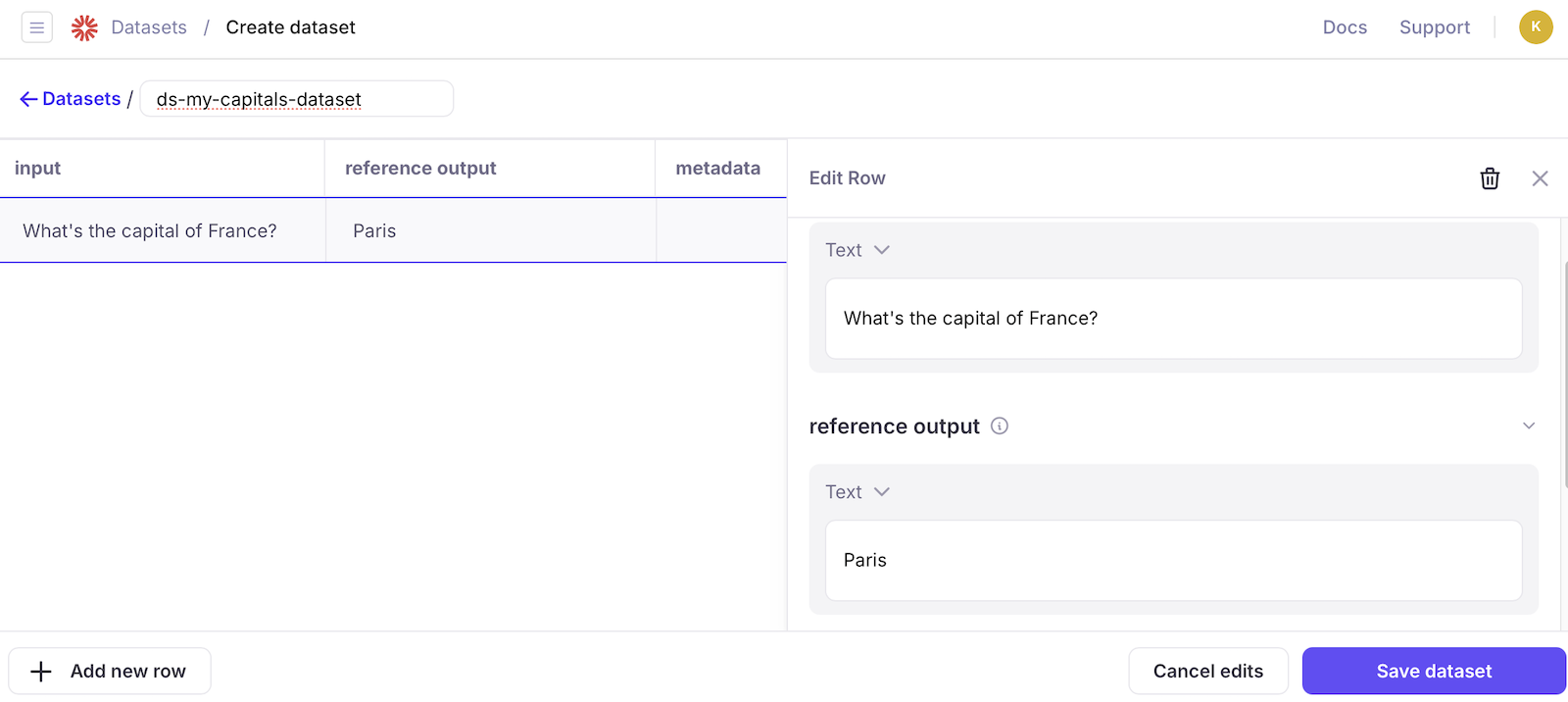
Task: Close the Edit Row panel
Action: click(1540, 178)
